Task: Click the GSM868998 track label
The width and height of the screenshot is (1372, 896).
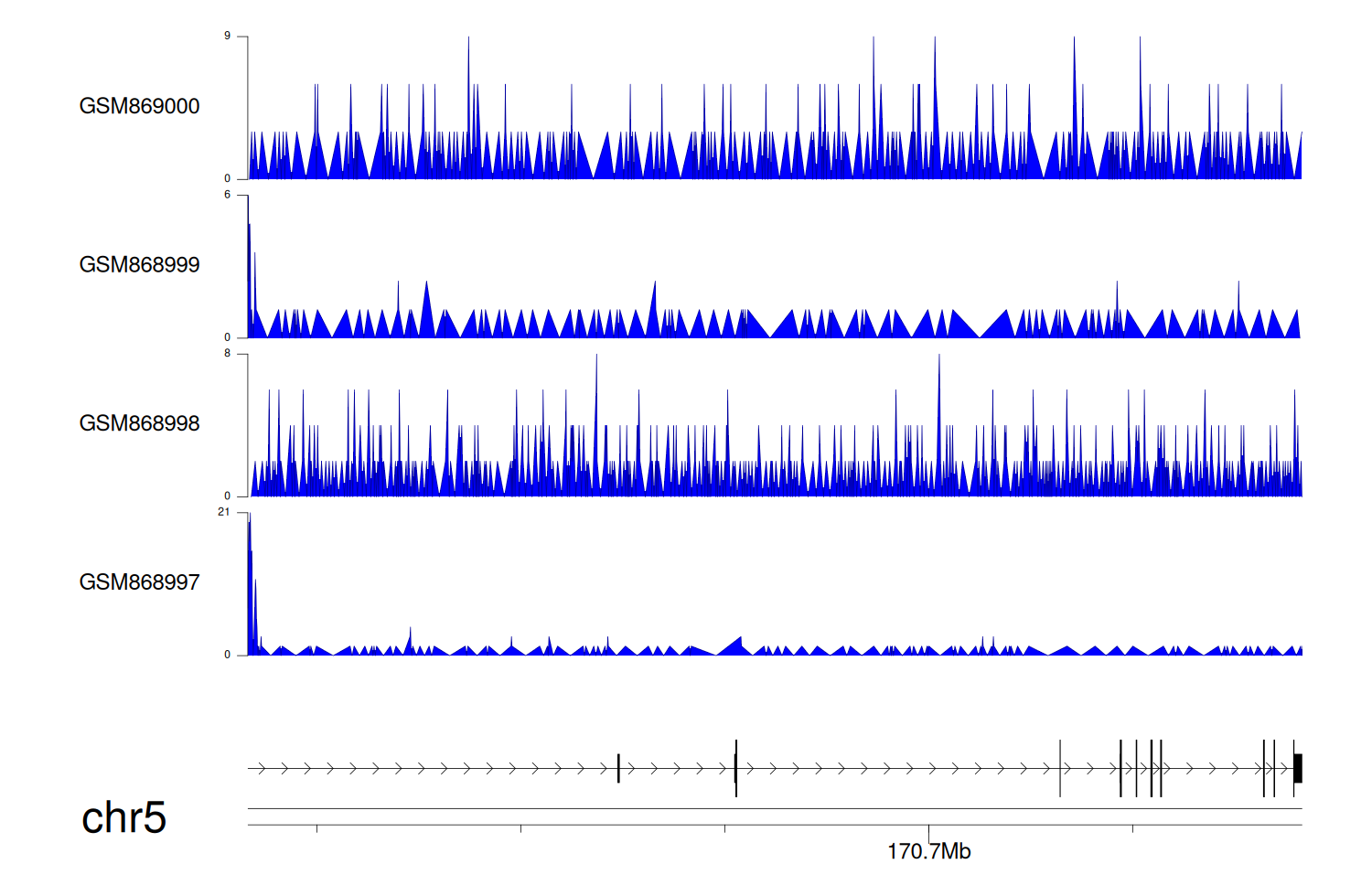Action: coord(139,423)
